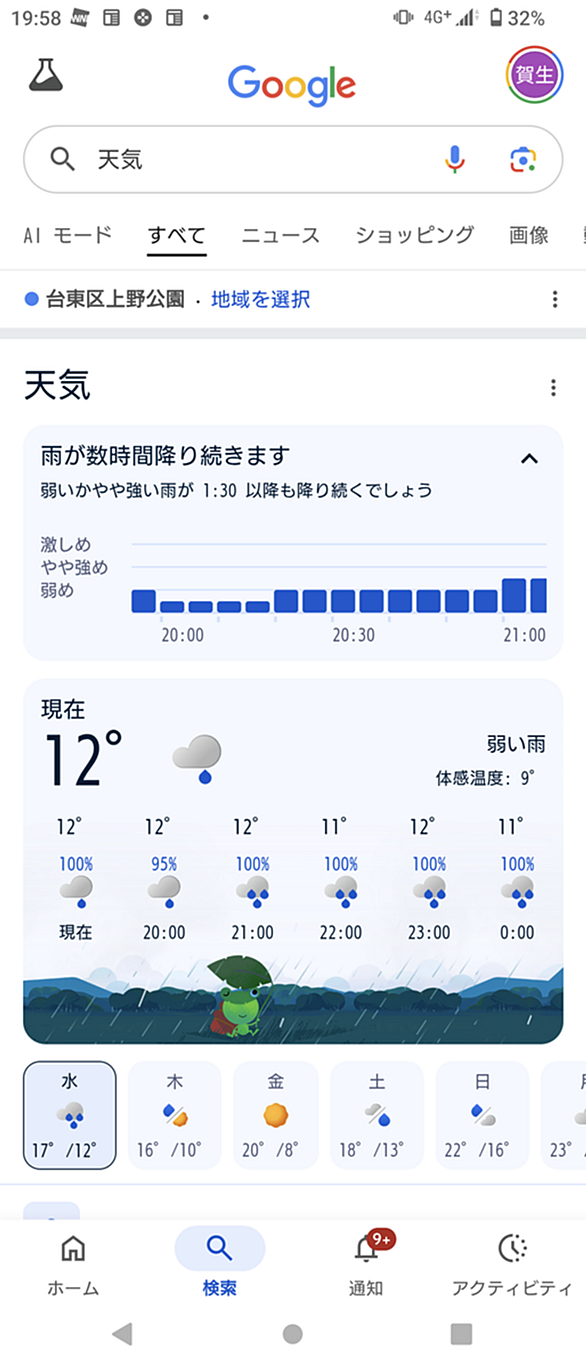Open アクティビティ in bottom navigation
The image size is (586, 1368).
tap(512, 1264)
